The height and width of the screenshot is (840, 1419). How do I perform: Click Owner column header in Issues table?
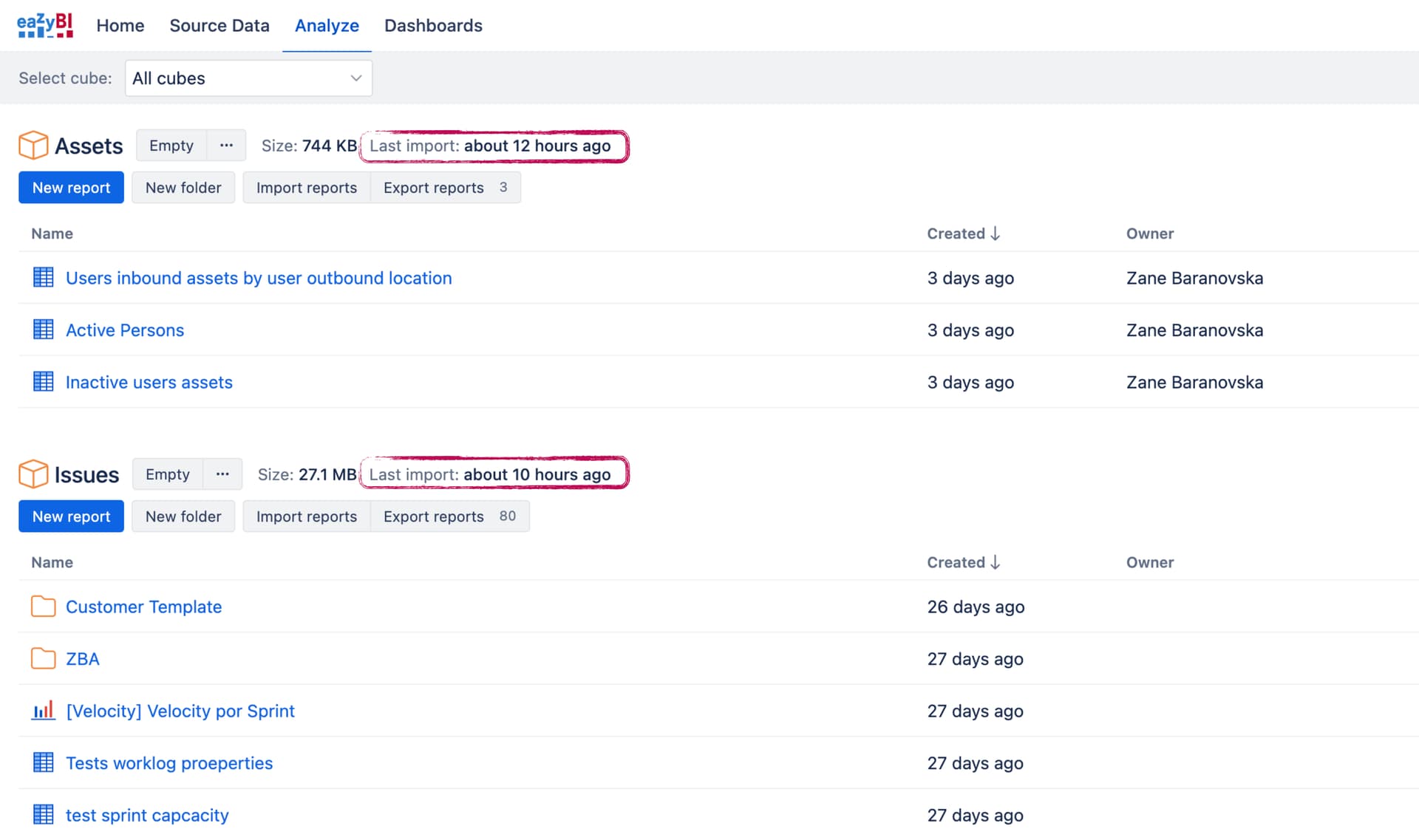tap(1150, 562)
